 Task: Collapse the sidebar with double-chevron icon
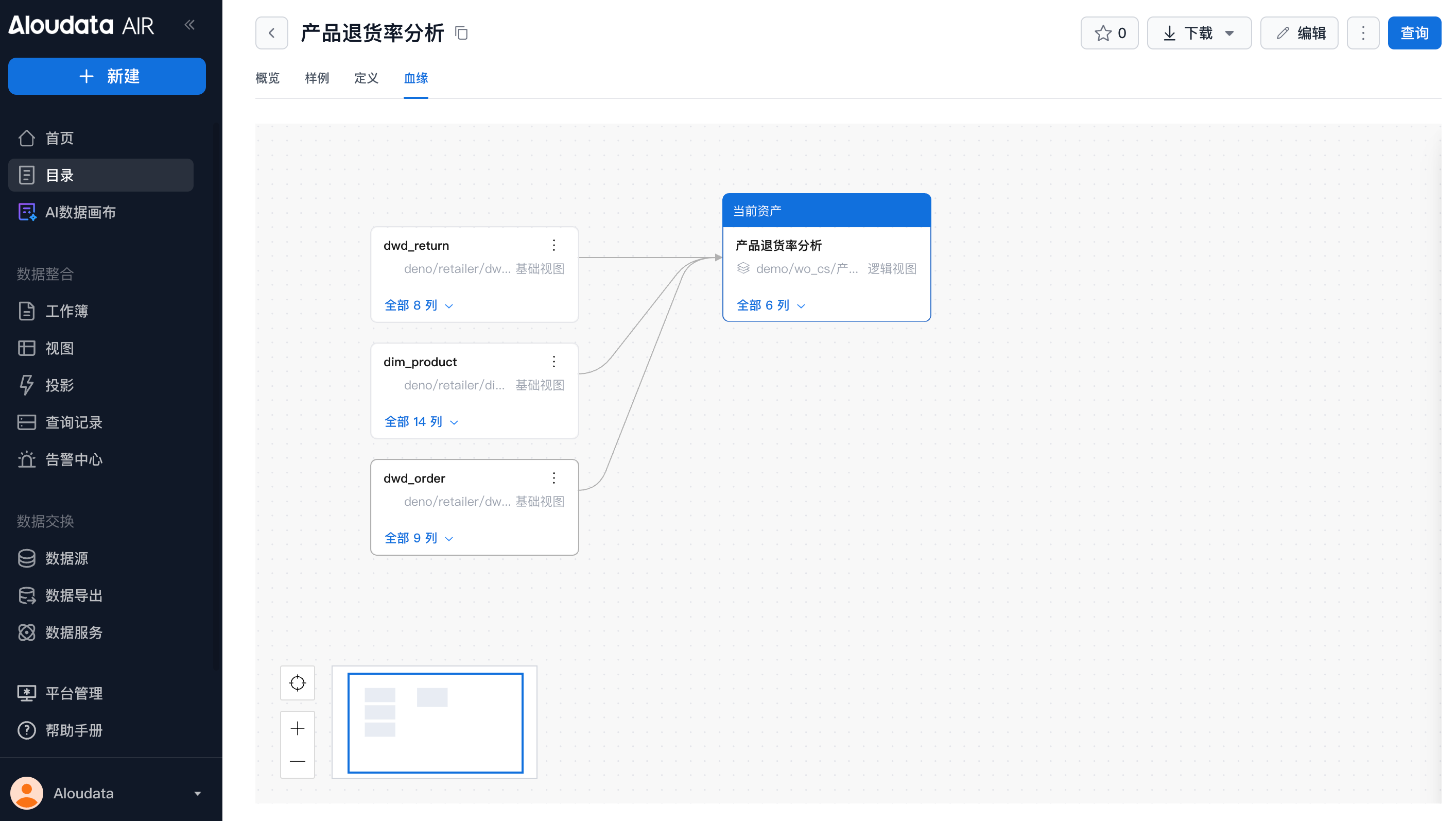(189, 25)
